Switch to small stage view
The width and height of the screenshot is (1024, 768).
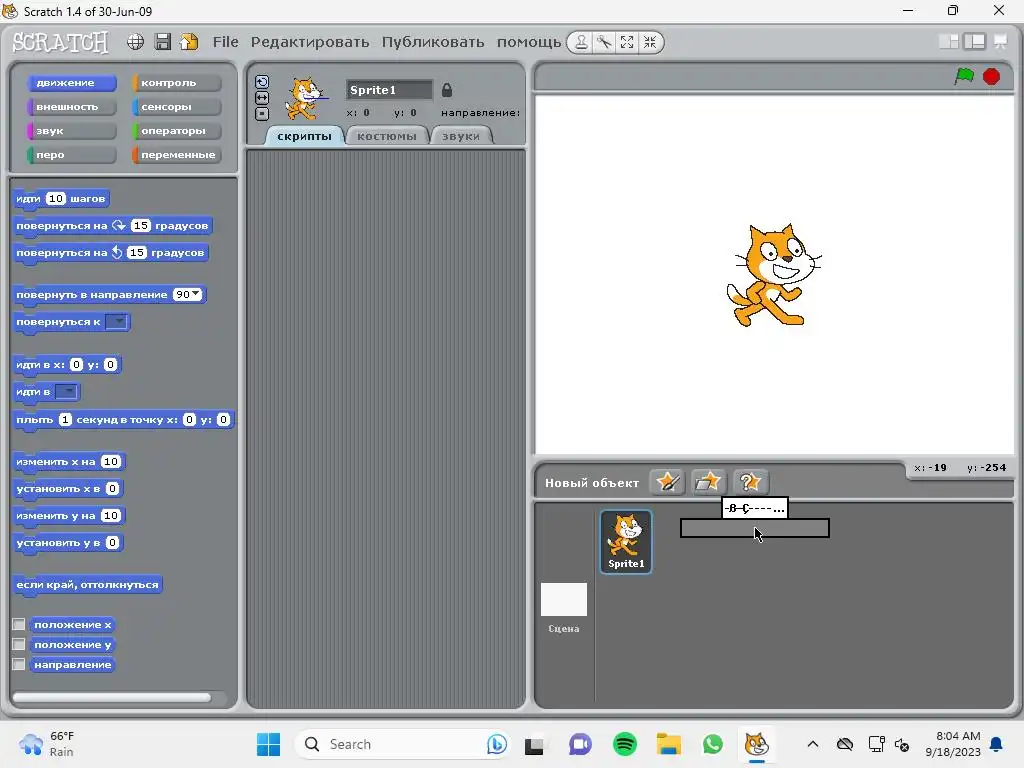pyautogui.click(x=948, y=42)
